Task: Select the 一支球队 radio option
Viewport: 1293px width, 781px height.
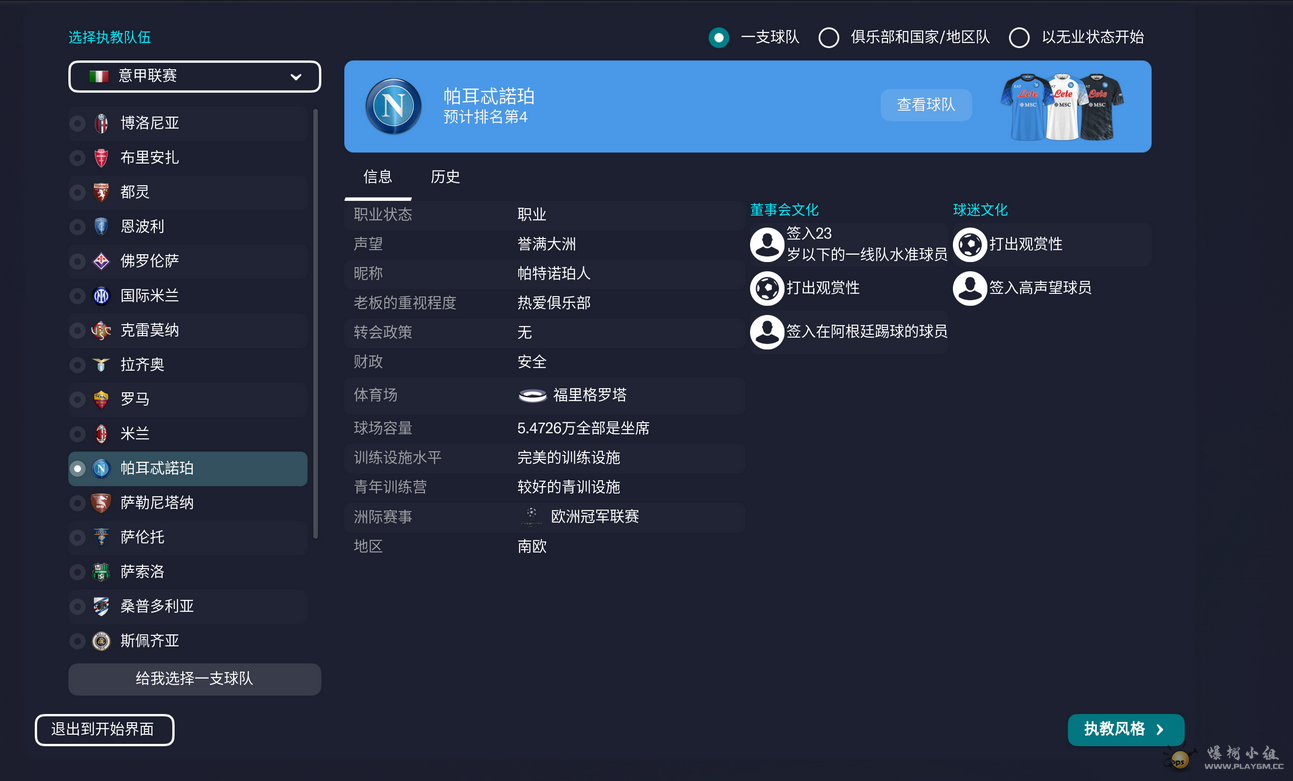Action: (719, 38)
